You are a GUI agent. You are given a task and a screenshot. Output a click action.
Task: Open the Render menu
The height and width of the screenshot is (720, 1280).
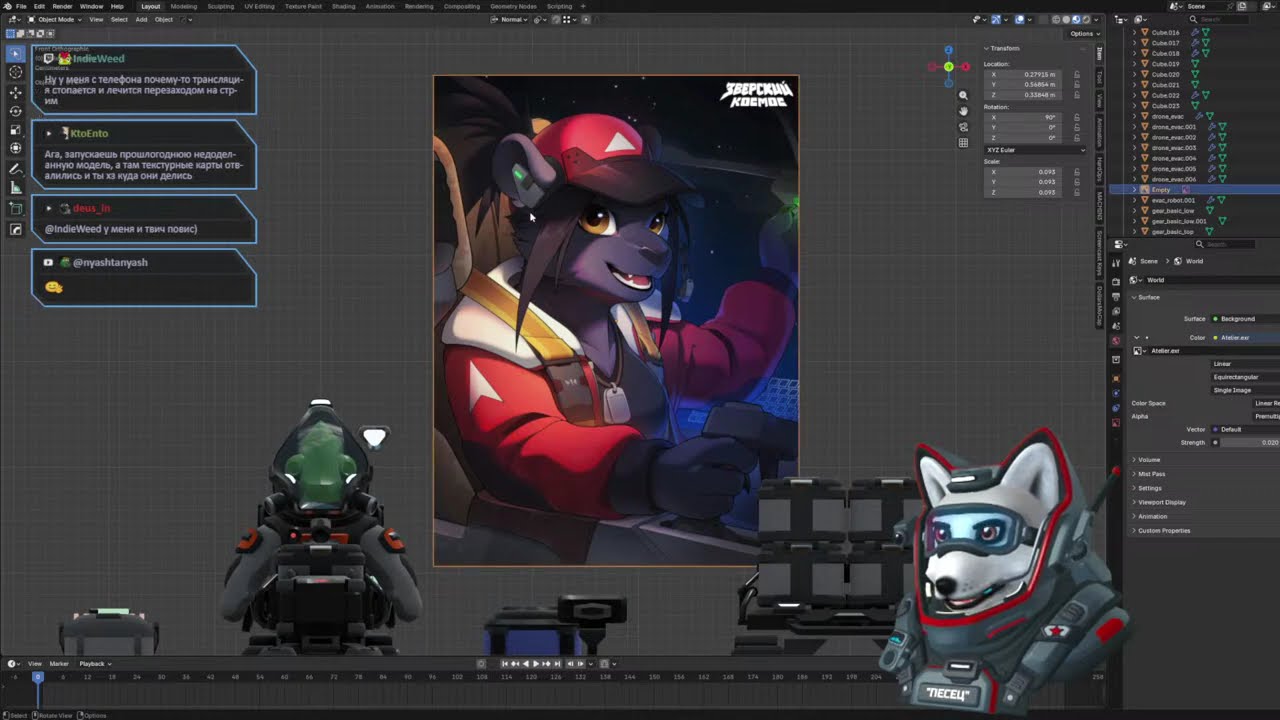[62, 6]
